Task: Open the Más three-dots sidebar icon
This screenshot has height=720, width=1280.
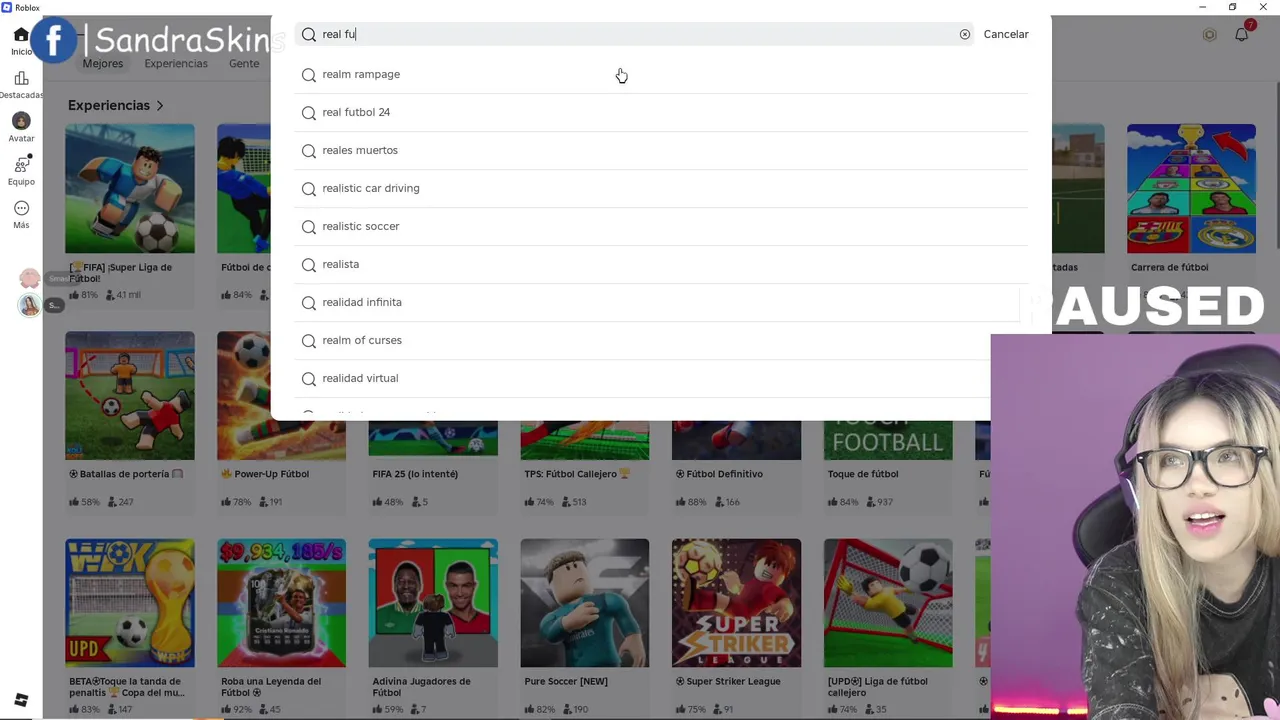Action: pos(21,208)
